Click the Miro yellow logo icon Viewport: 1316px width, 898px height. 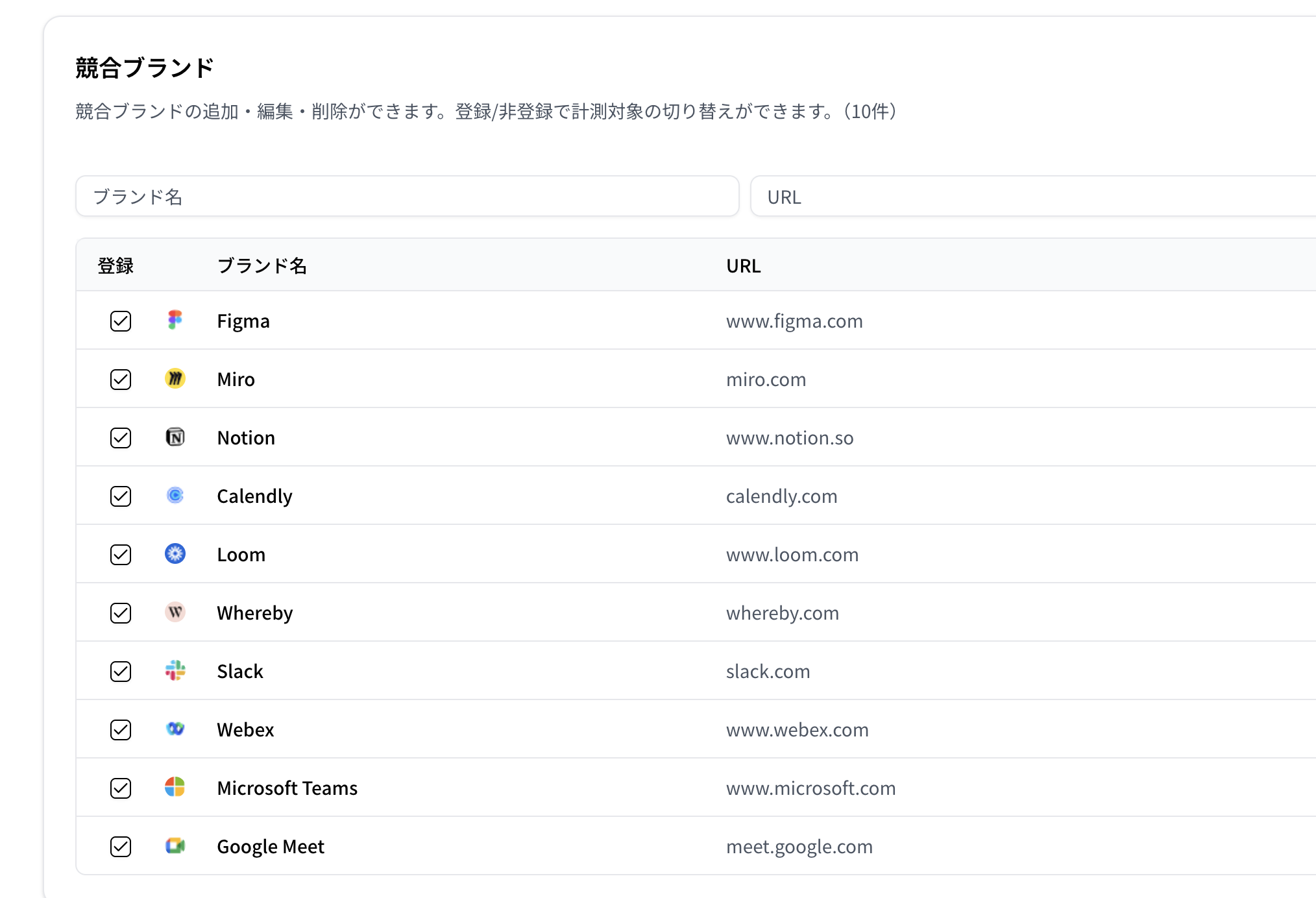pyautogui.click(x=175, y=378)
